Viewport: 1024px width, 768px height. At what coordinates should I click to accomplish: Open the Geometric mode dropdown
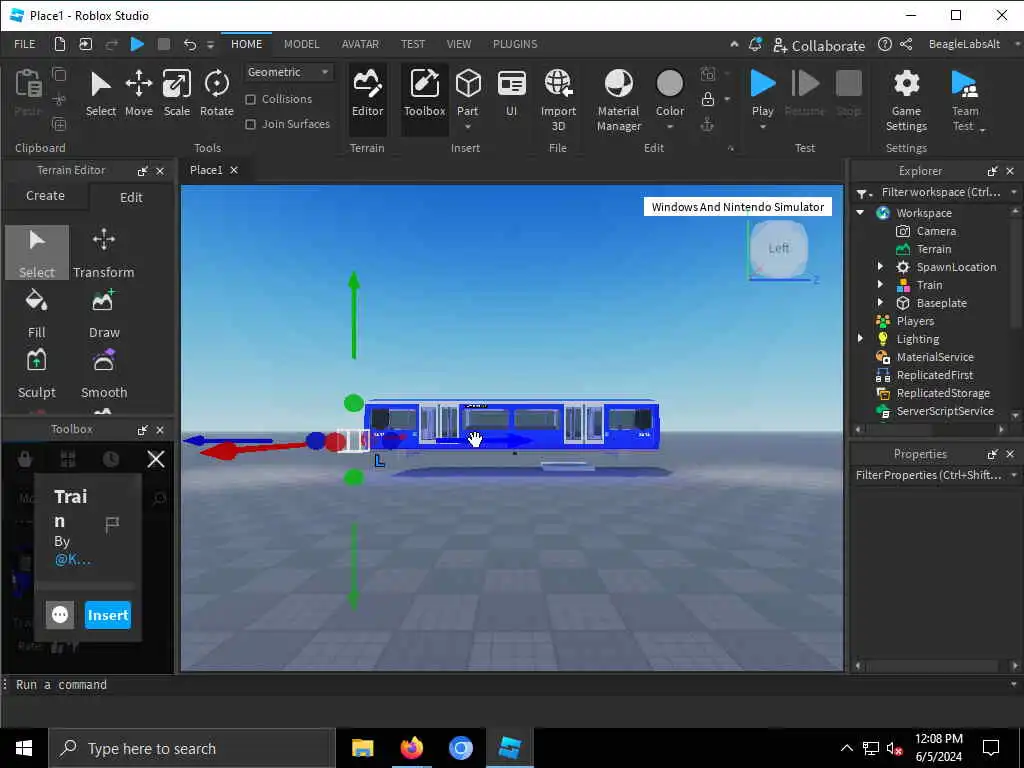(x=288, y=72)
